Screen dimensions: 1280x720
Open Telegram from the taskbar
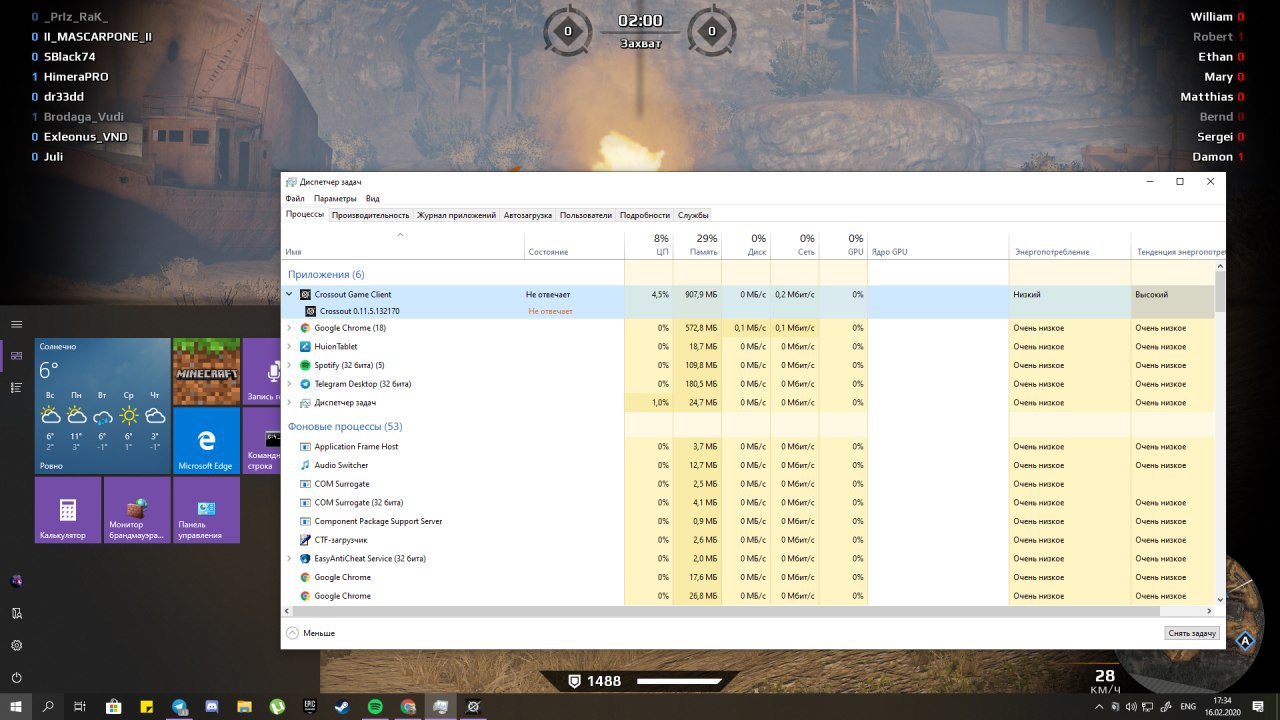(x=179, y=706)
